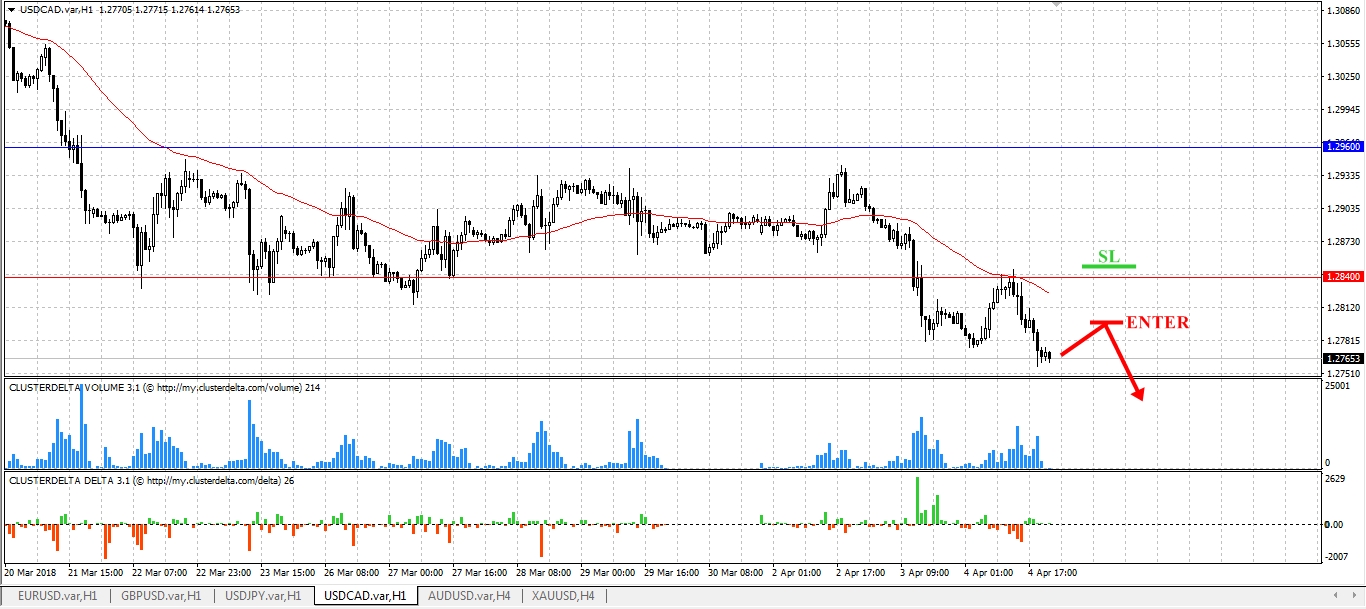Image resolution: width=1366 pixels, height=609 pixels.
Task: Click the 1.30860 price scale value
Action: tap(1344, 10)
